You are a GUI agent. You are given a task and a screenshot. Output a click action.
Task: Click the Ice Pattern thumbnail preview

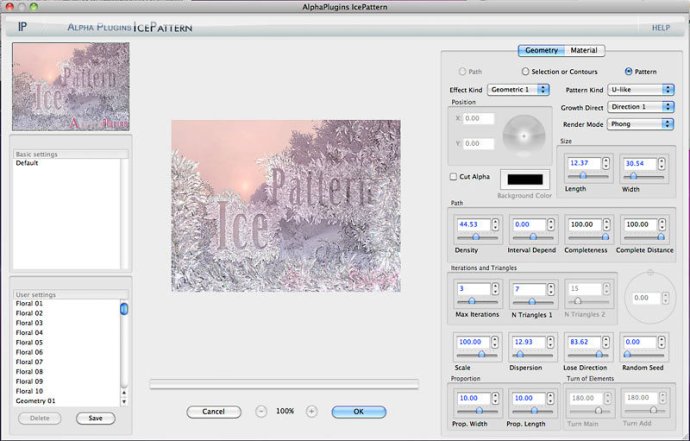[71, 86]
